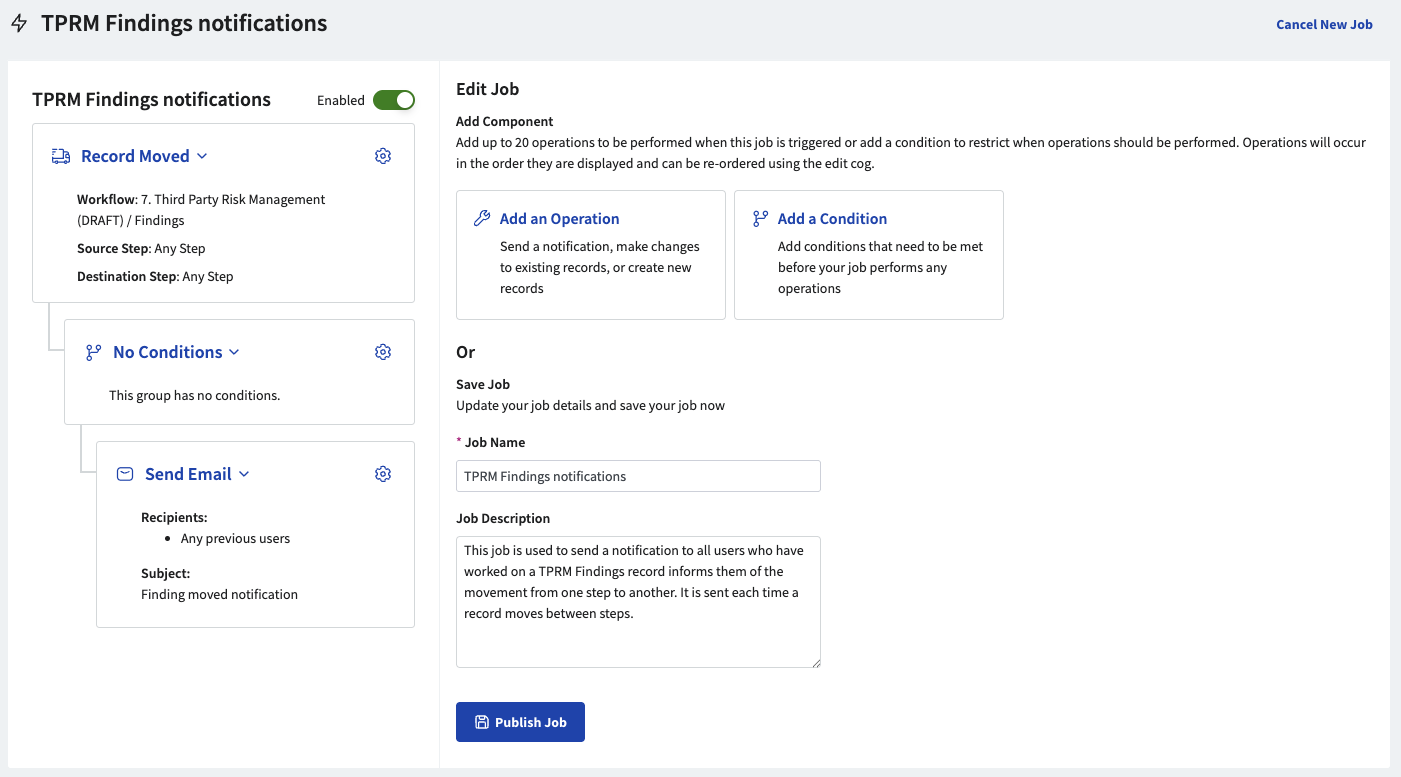Open settings cog for No Conditions
The height and width of the screenshot is (777, 1401).
(383, 352)
